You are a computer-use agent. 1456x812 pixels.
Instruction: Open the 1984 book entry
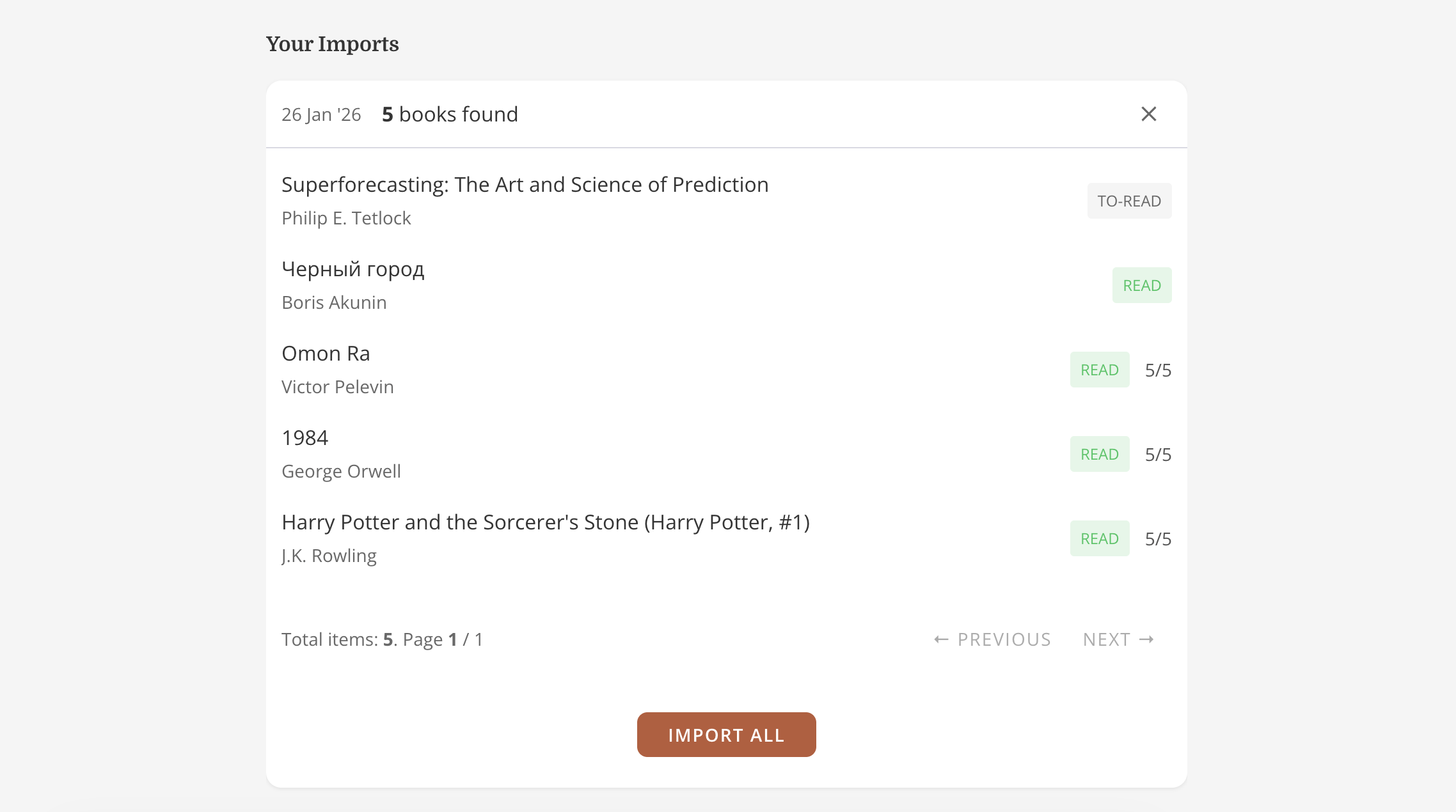click(305, 438)
